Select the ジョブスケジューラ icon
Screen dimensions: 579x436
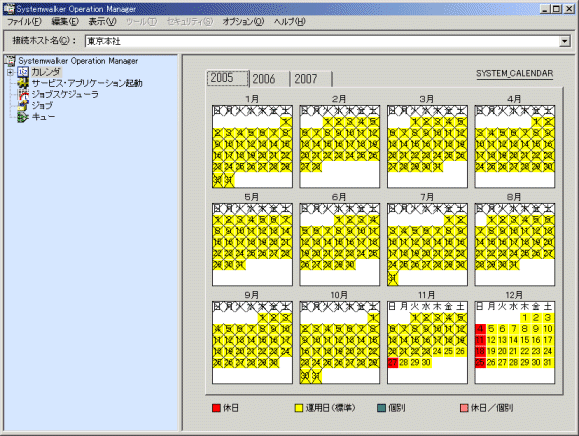pos(23,94)
